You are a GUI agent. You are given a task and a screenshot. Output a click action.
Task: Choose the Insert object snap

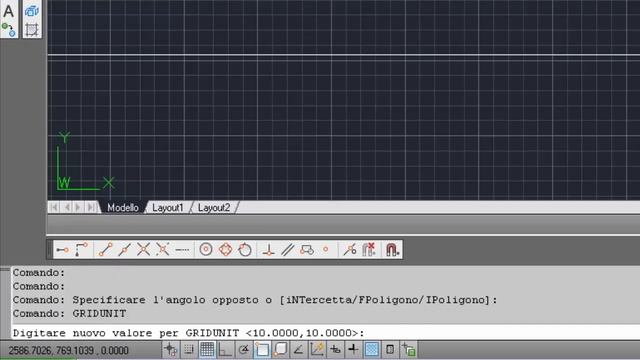(307, 249)
